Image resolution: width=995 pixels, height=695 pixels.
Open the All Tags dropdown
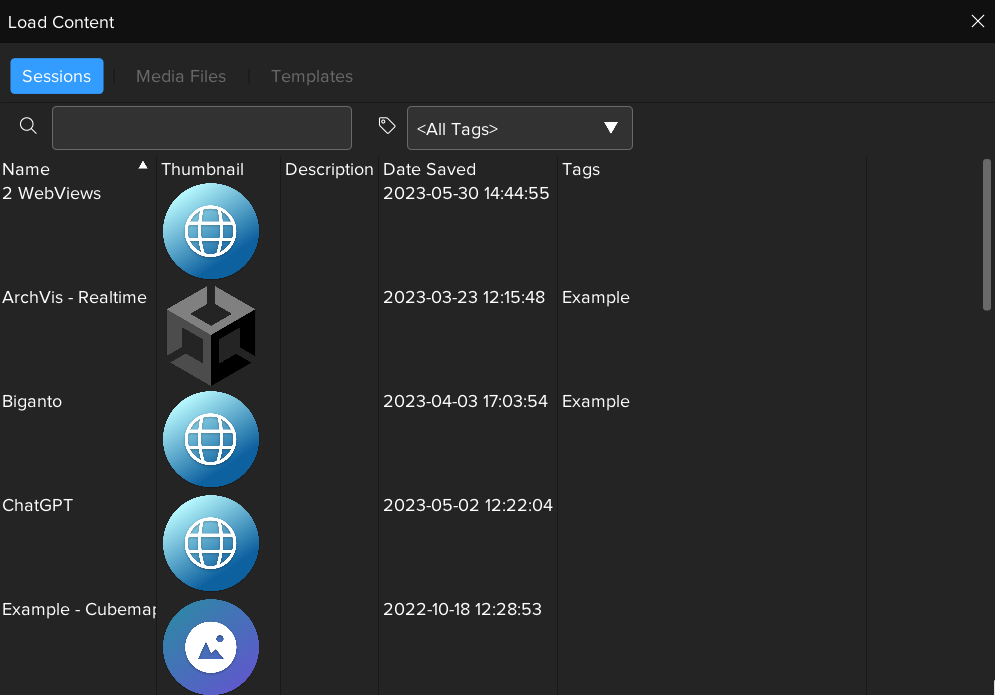505,129
